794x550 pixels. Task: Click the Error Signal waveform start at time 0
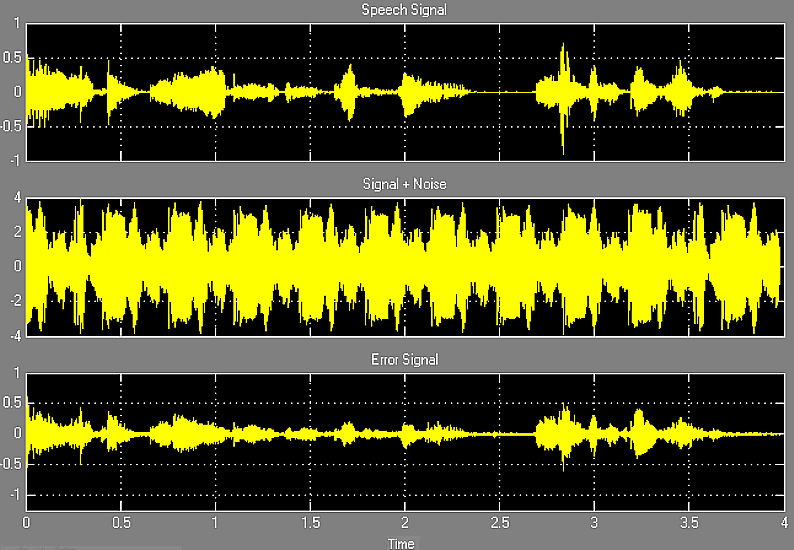pos(29,434)
